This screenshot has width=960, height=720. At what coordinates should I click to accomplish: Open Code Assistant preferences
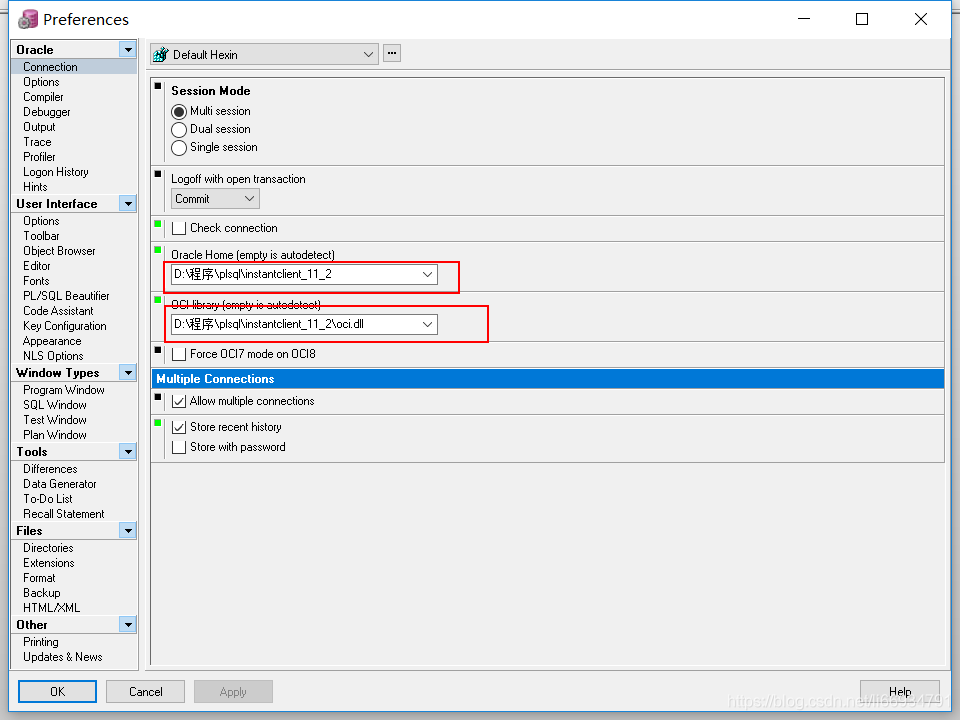(58, 311)
